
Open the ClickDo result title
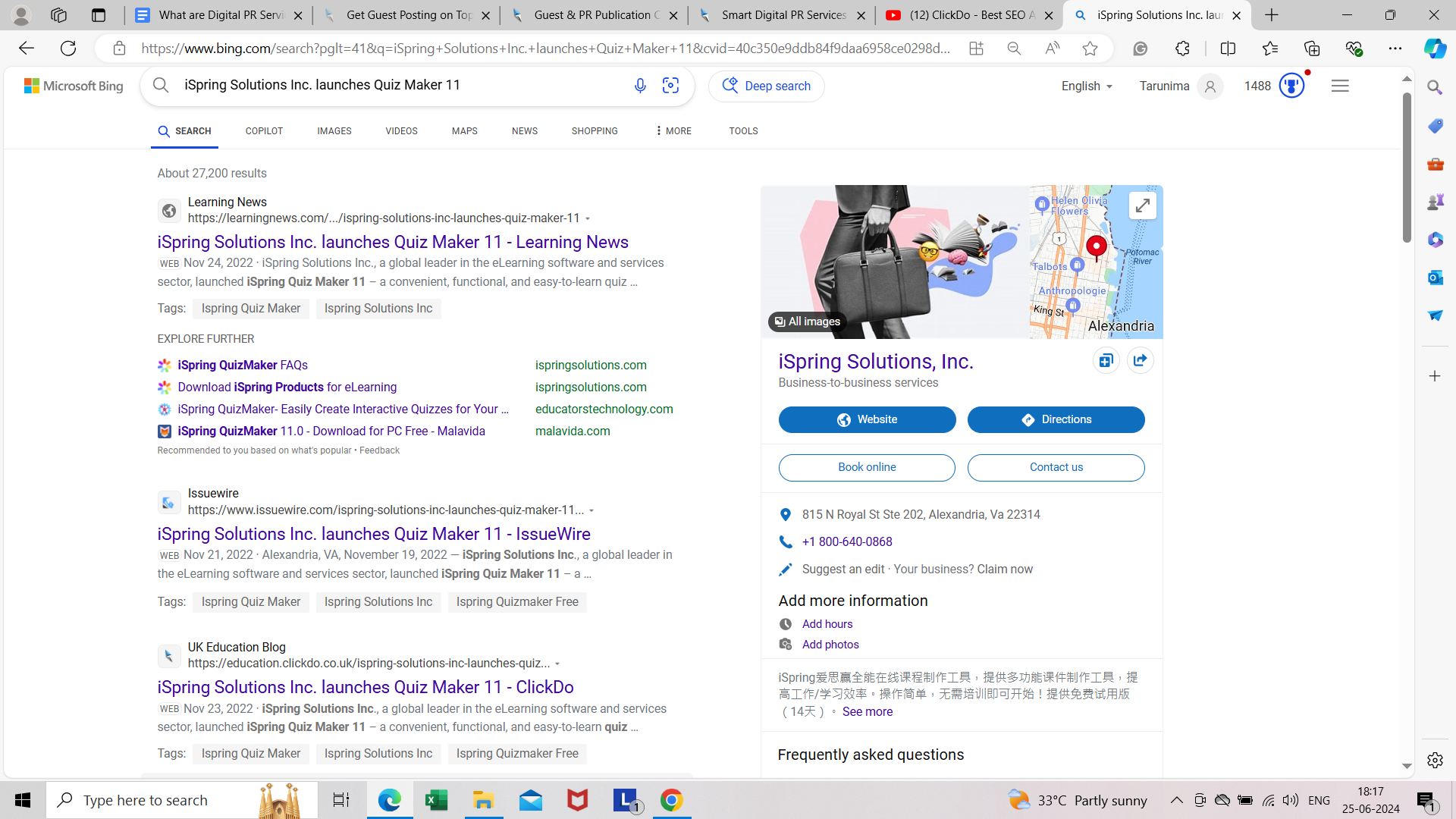366,687
